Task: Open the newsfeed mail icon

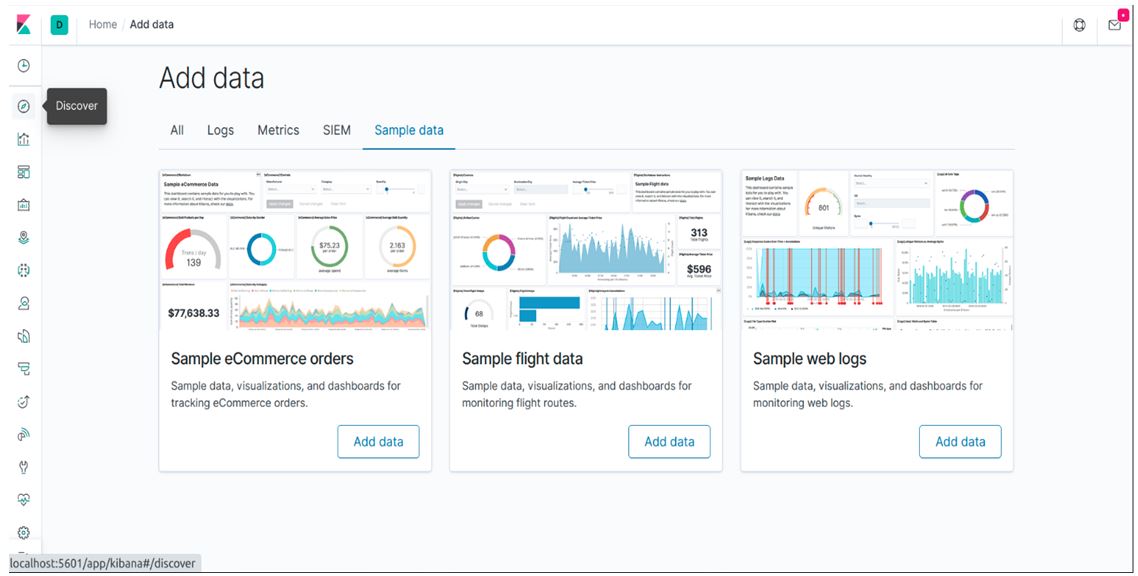Action: (x=1115, y=25)
